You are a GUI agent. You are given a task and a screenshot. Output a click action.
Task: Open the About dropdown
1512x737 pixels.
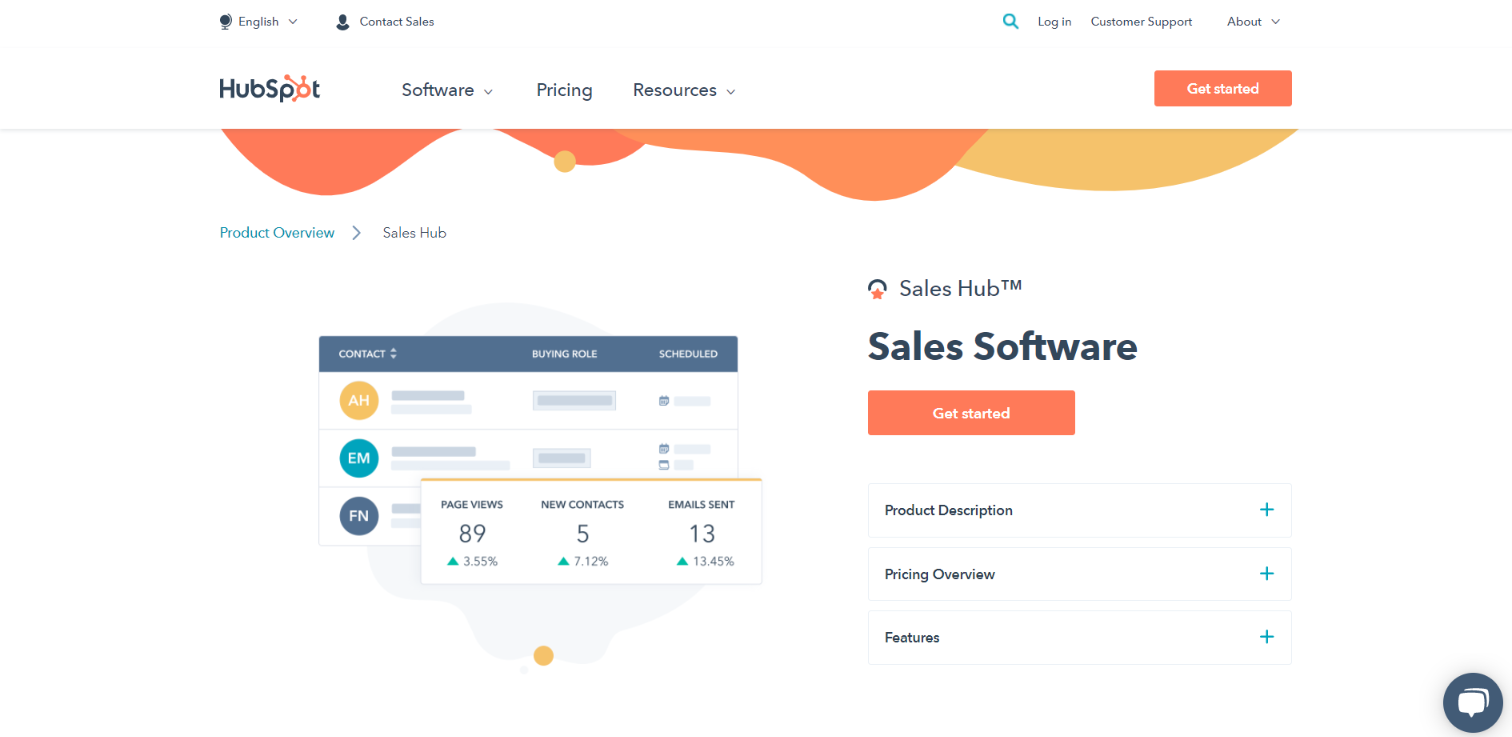(x=1253, y=21)
